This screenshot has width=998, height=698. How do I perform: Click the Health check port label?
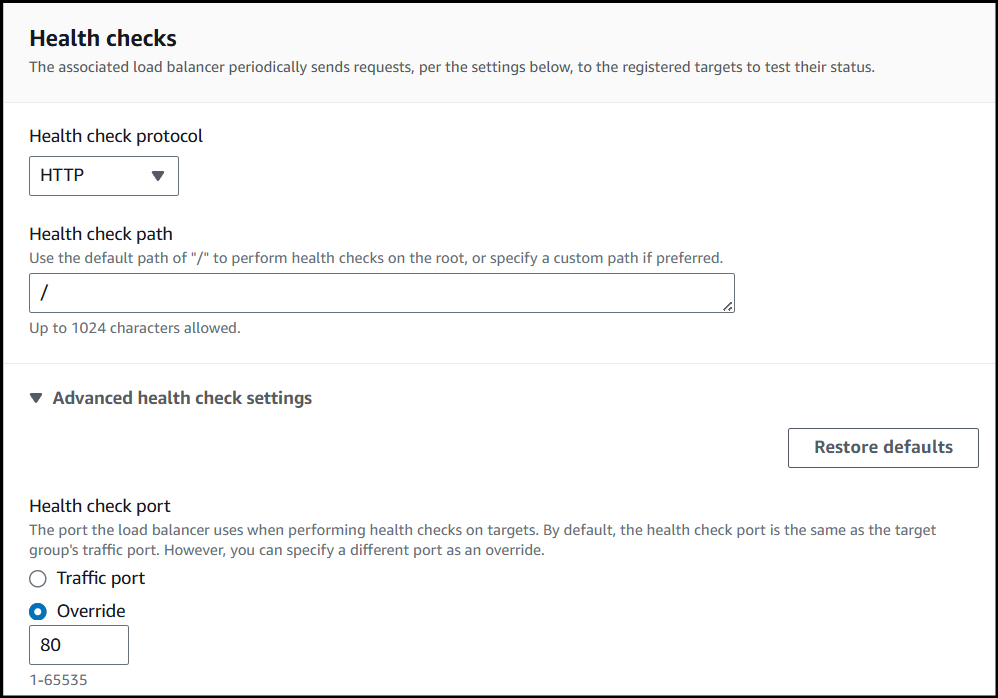pyautogui.click(x=101, y=506)
